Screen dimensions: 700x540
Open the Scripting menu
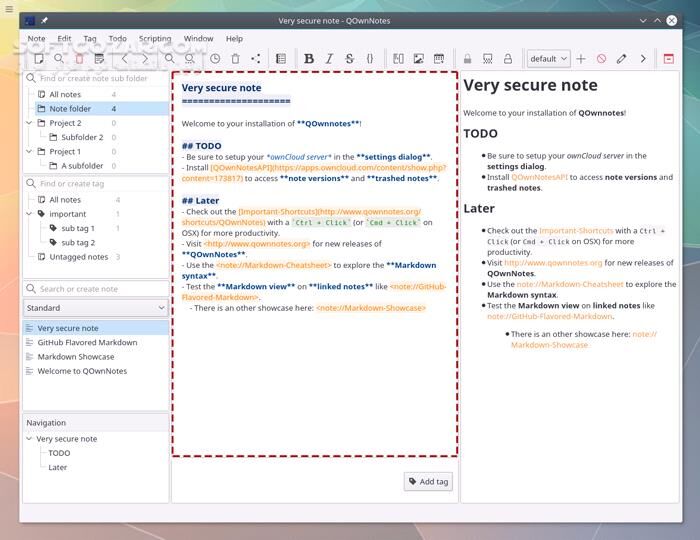coord(155,38)
